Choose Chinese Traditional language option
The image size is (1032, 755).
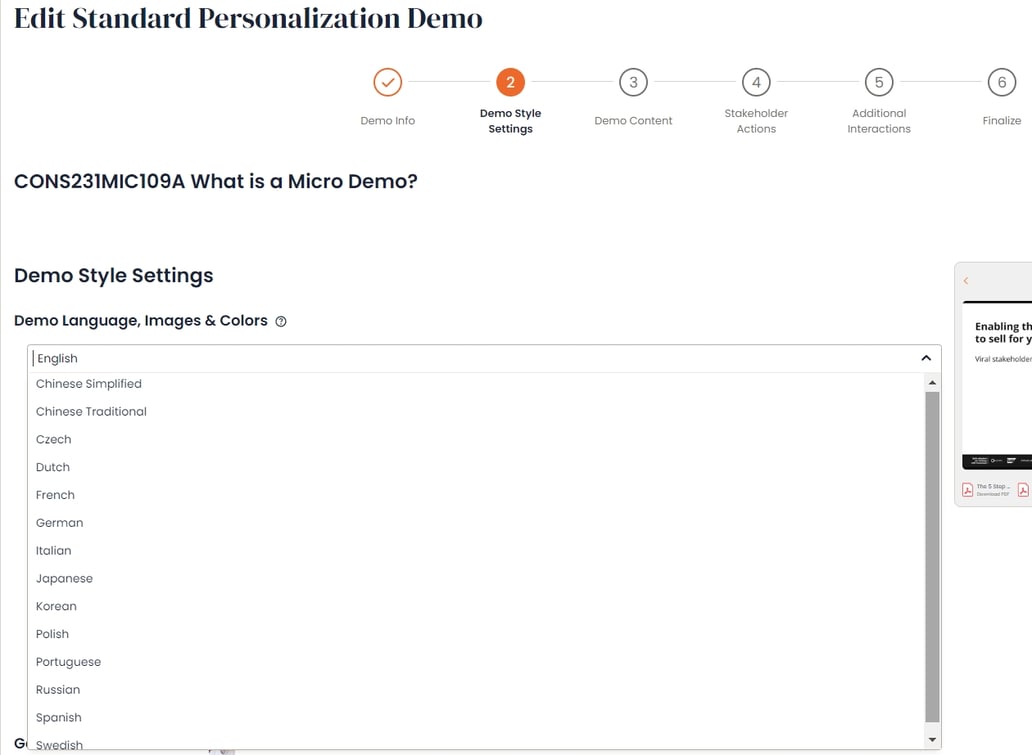pos(90,411)
